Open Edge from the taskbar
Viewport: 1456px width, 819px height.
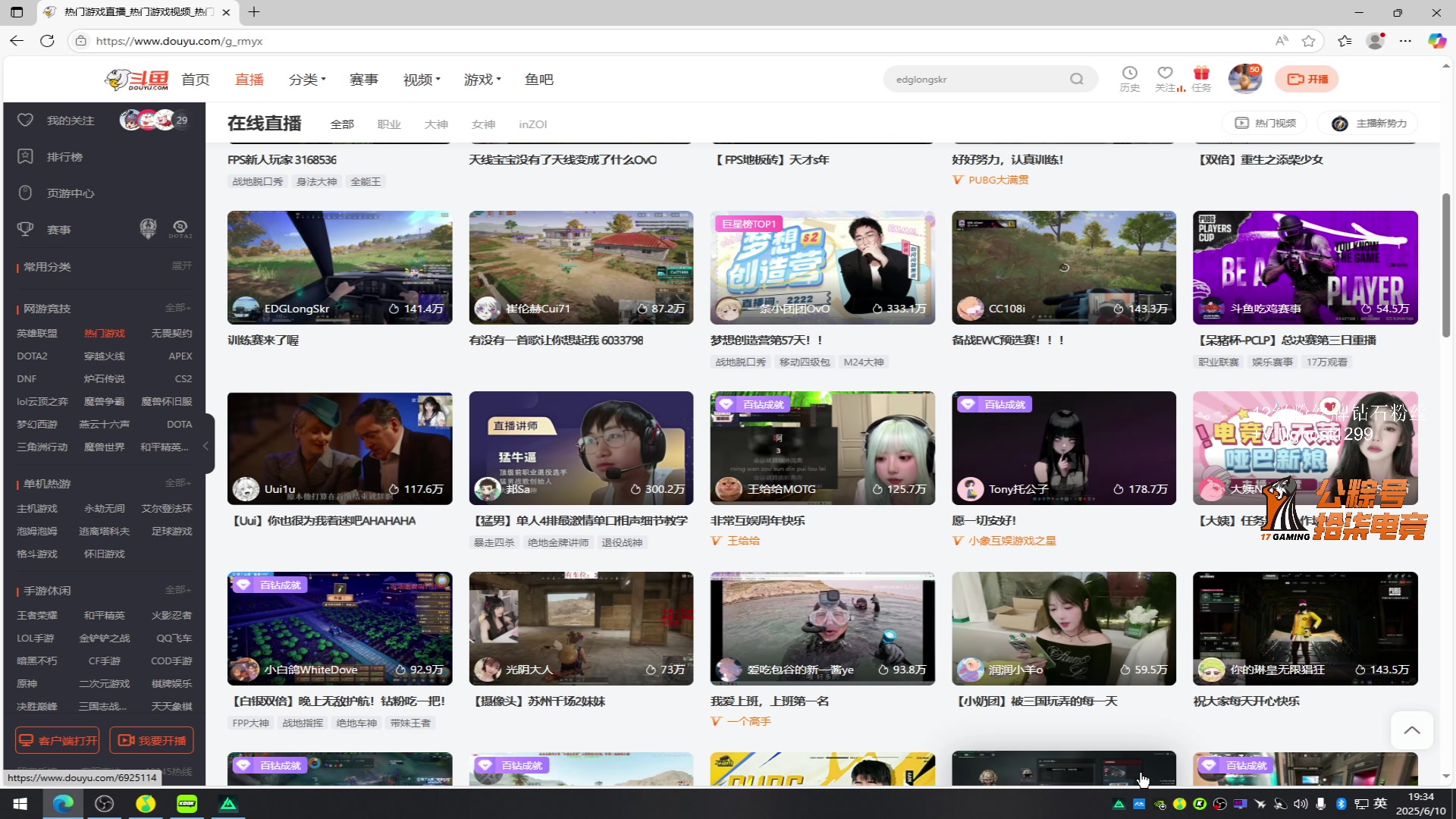pos(63,804)
